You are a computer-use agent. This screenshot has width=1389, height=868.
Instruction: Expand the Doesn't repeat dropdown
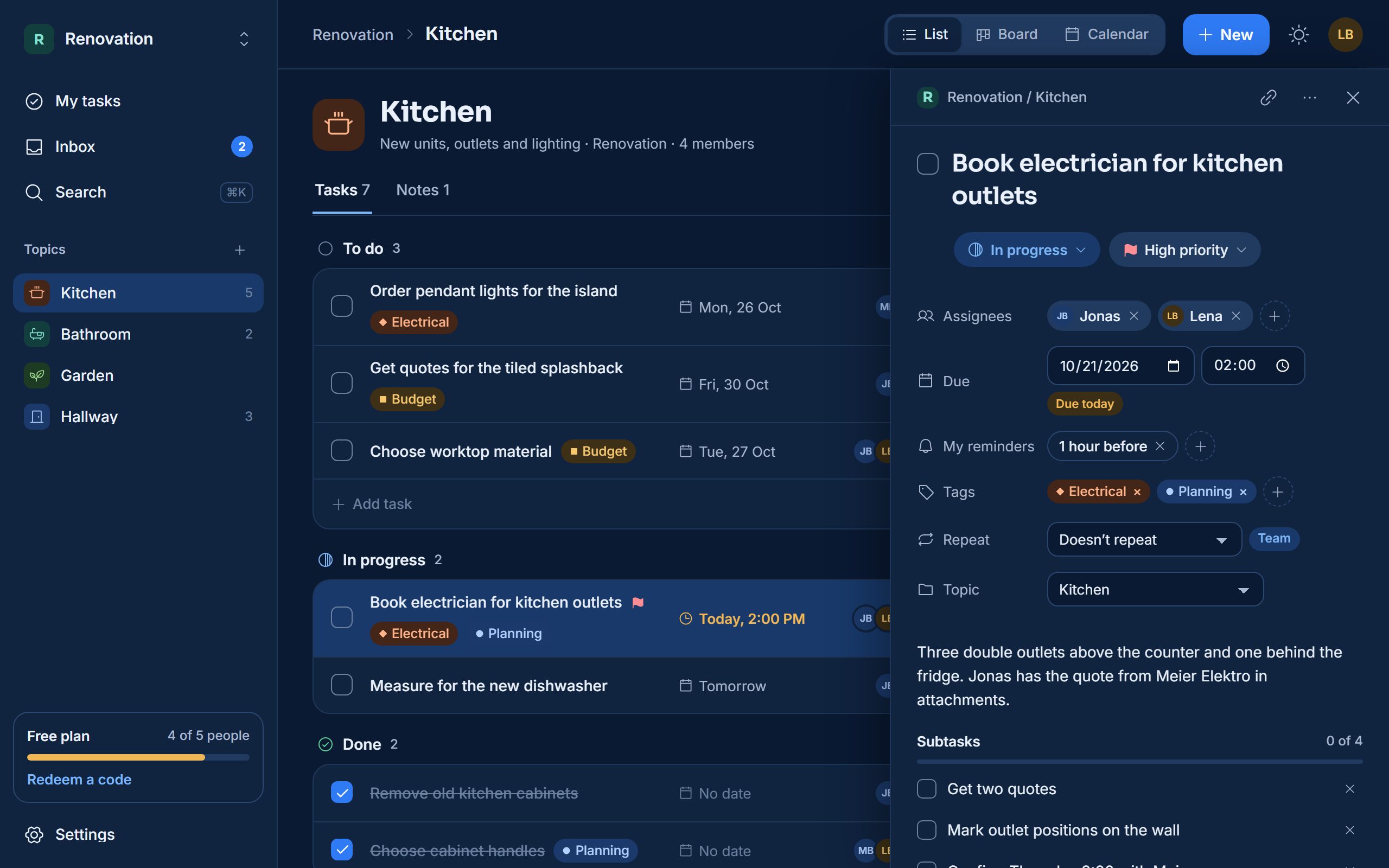pyautogui.click(x=1144, y=540)
